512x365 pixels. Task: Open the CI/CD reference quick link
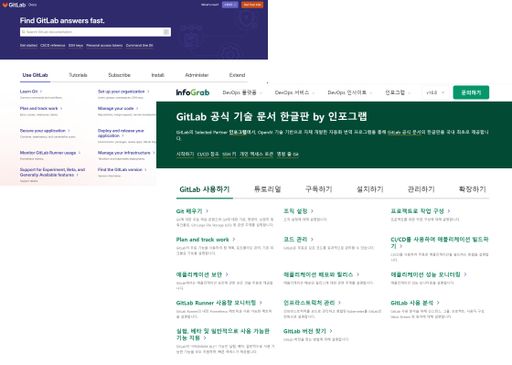(53, 45)
